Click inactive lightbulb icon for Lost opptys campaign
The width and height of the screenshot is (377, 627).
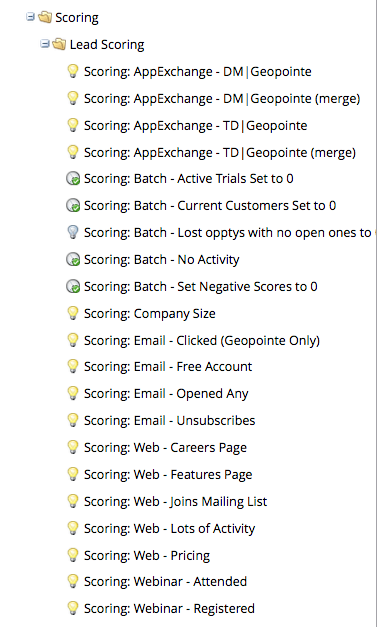tap(73, 232)
